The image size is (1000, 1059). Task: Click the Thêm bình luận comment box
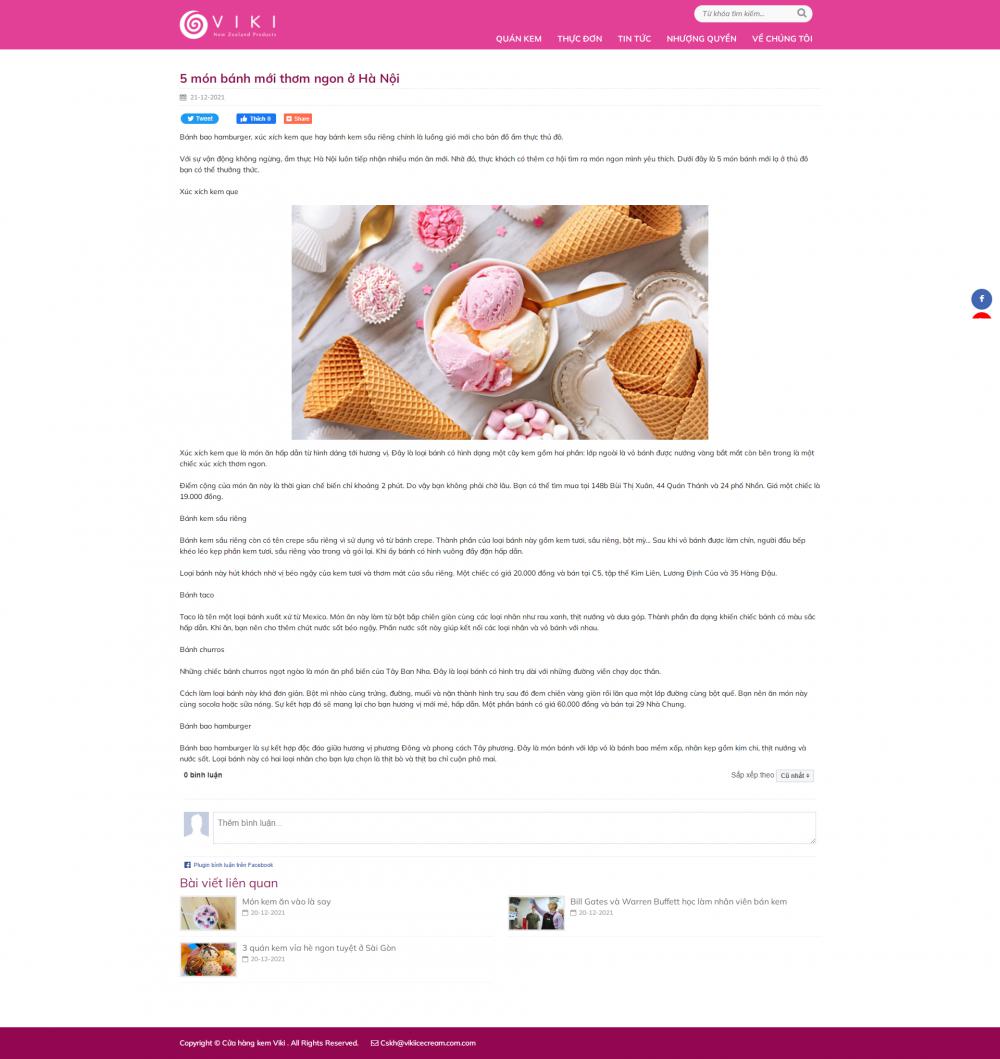coord(514,827)
